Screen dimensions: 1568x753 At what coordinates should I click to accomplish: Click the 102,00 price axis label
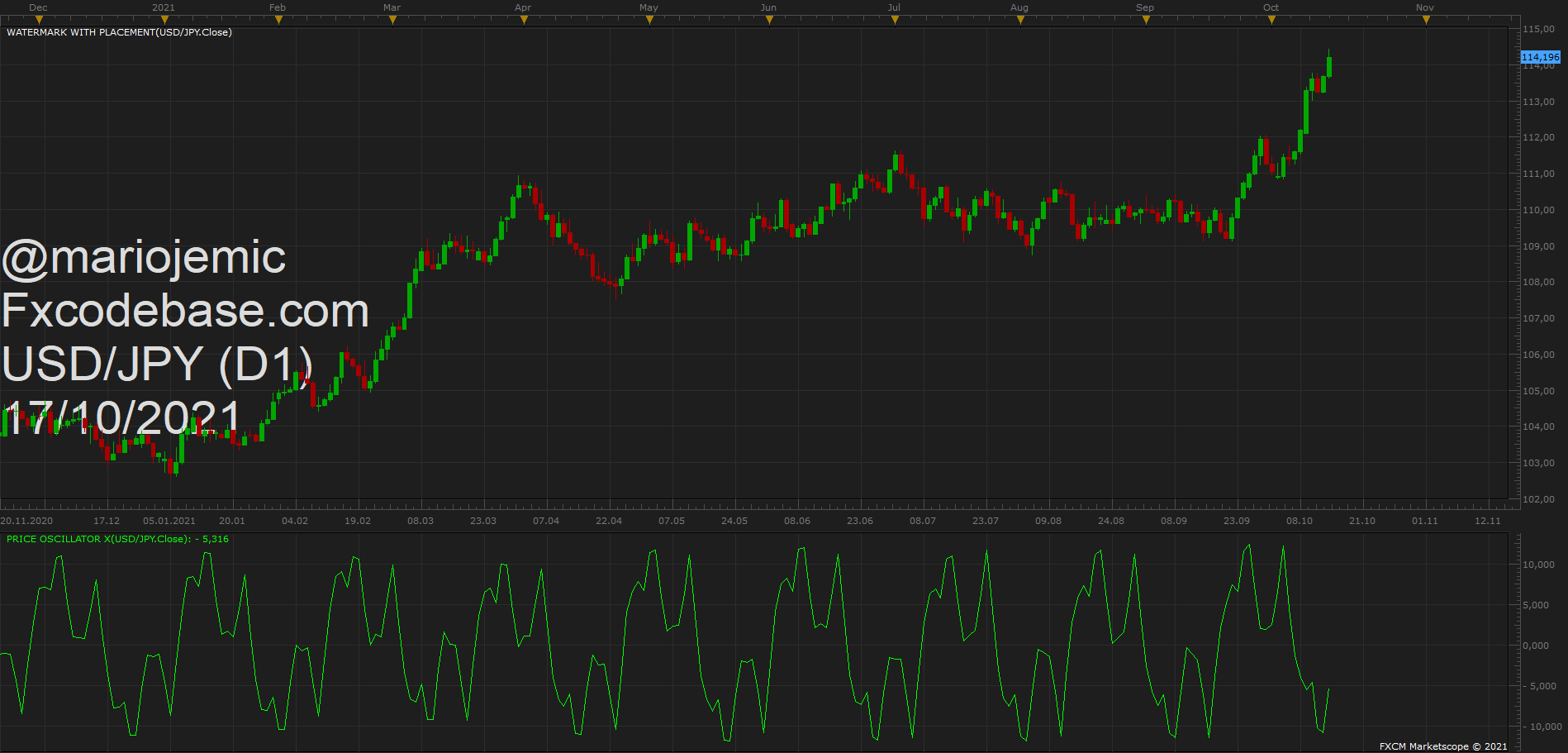(x=1539, y=499)
